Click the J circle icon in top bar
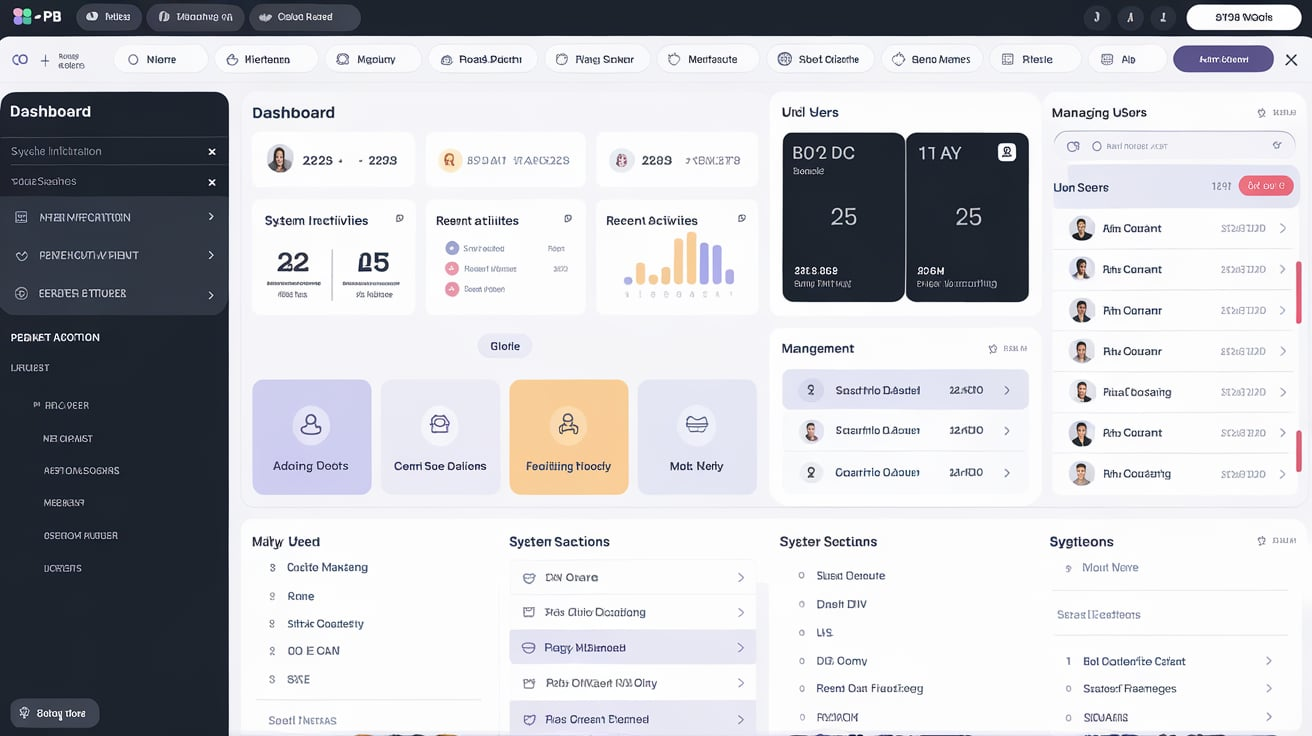Image resolution: width=1312 pixels, height=736 pixels. 1097,17
